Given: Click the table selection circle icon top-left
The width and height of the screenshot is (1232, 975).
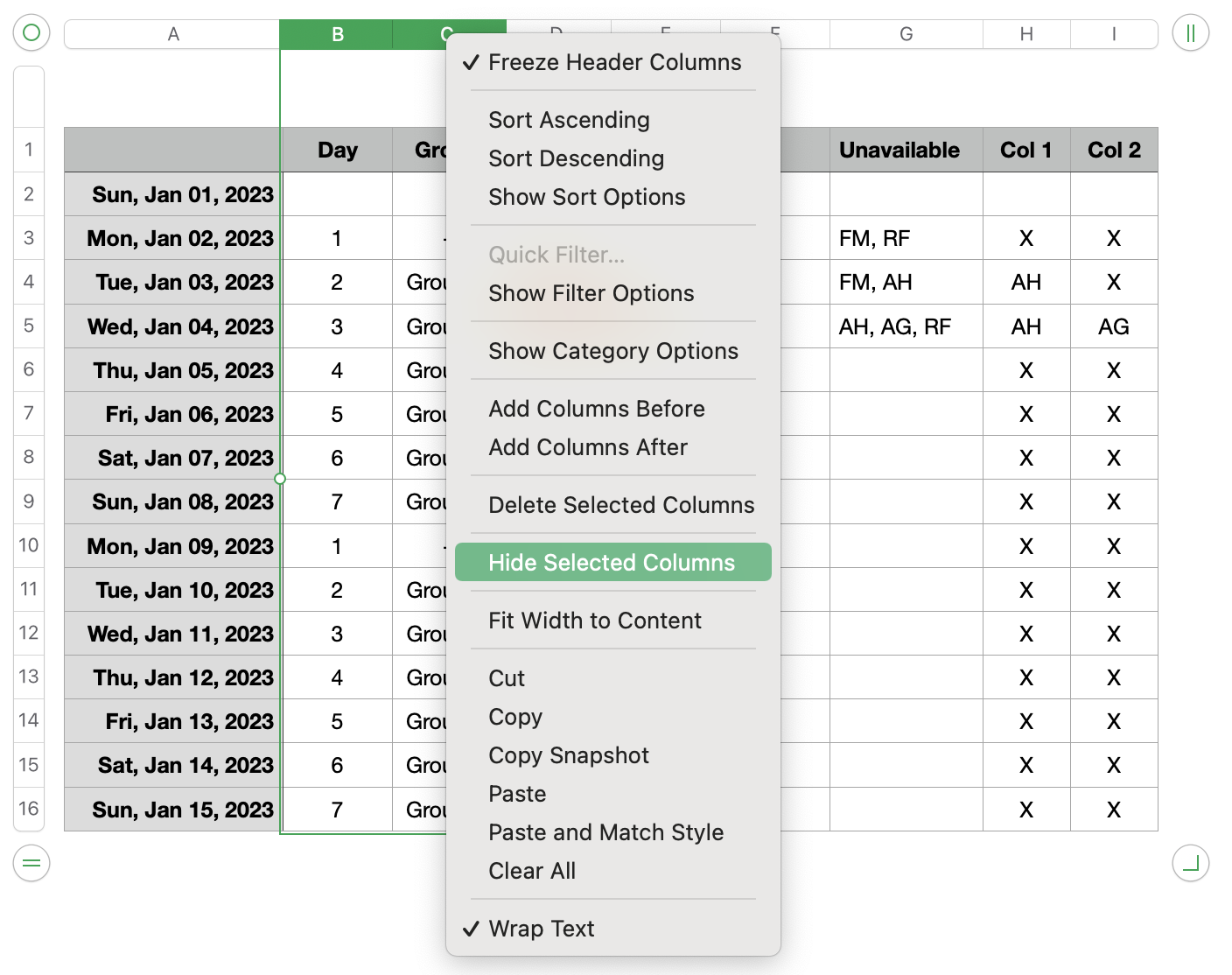Looking at the screenshot, I should coord(31,32).
